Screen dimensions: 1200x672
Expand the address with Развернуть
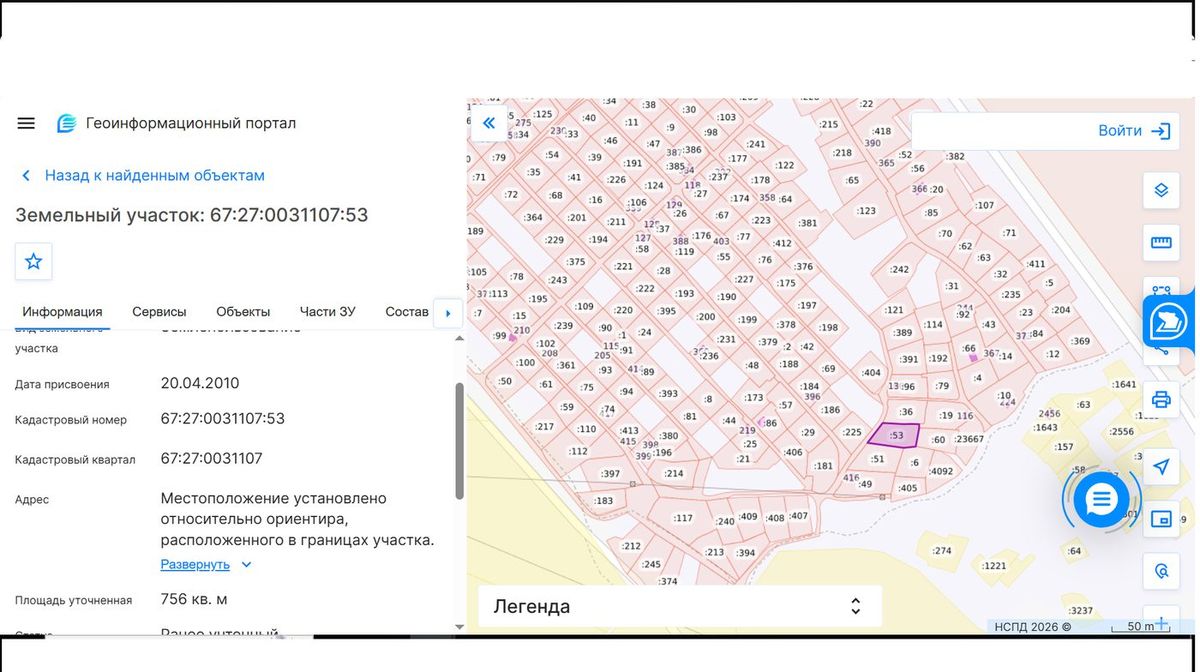[x=207, y=564]
